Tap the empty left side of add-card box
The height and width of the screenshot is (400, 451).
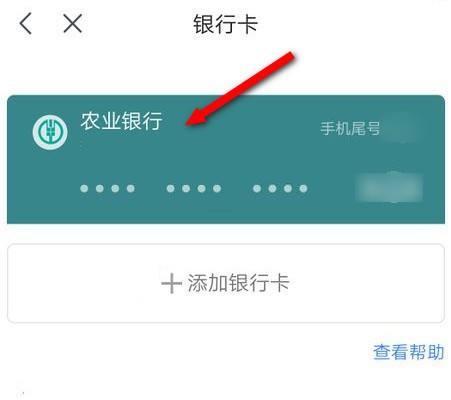point(83,283)
